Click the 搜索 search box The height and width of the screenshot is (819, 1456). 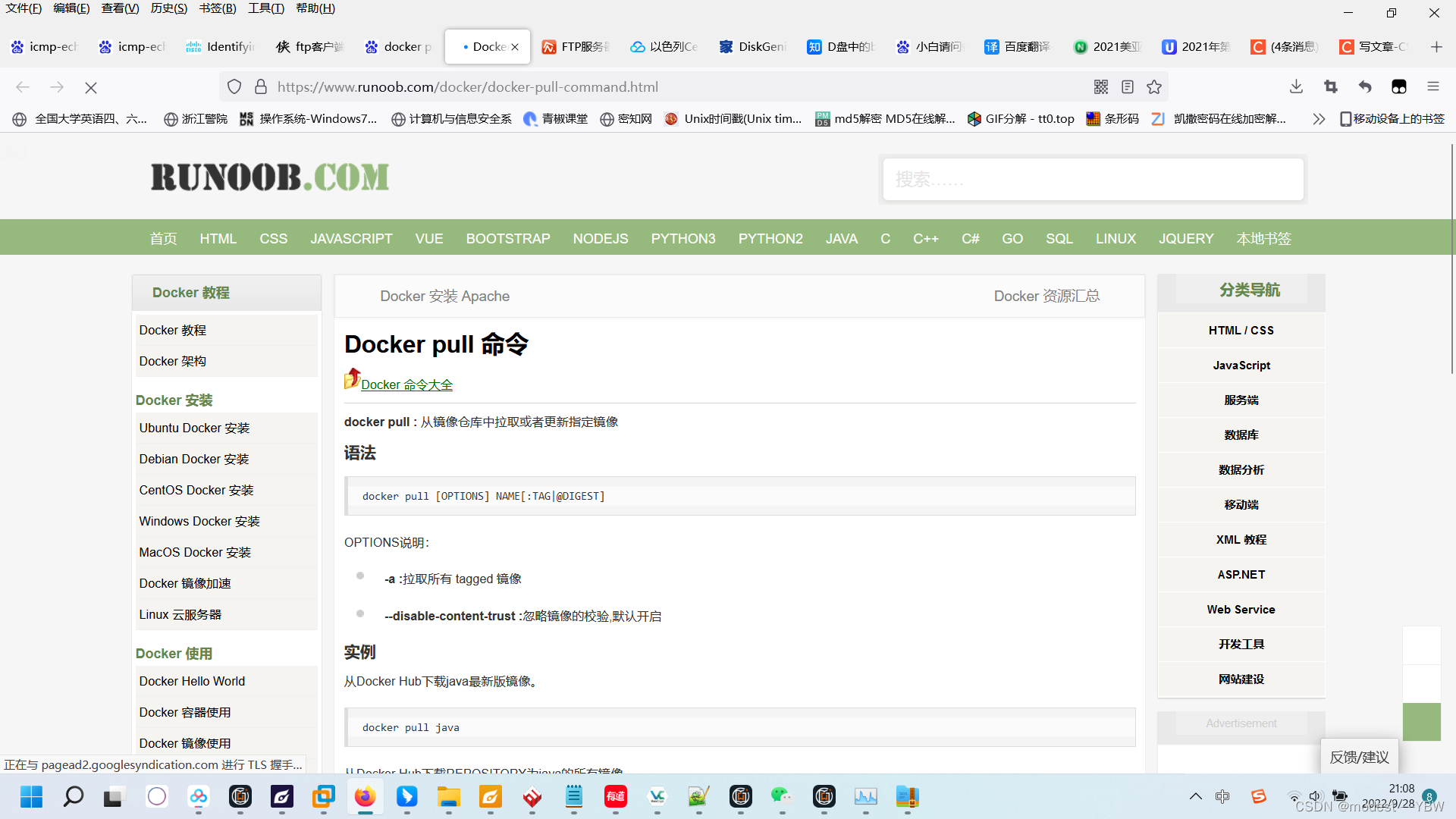pos(1093,179)
